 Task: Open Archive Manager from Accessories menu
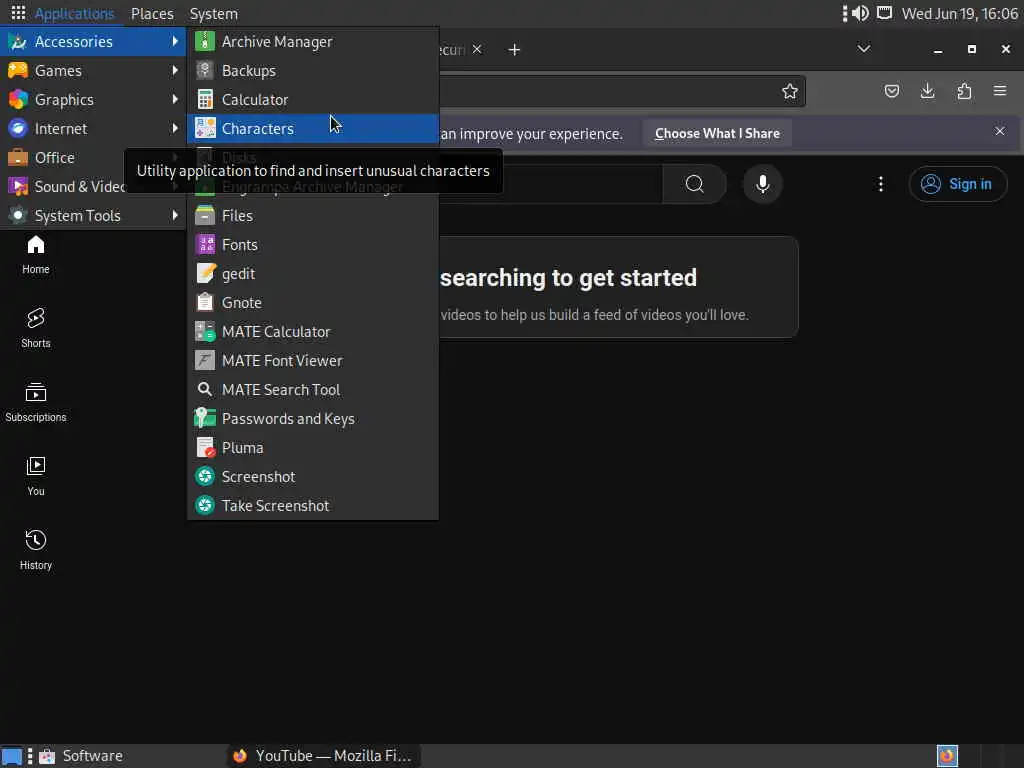pyautogui.click(x=313, y=42)
